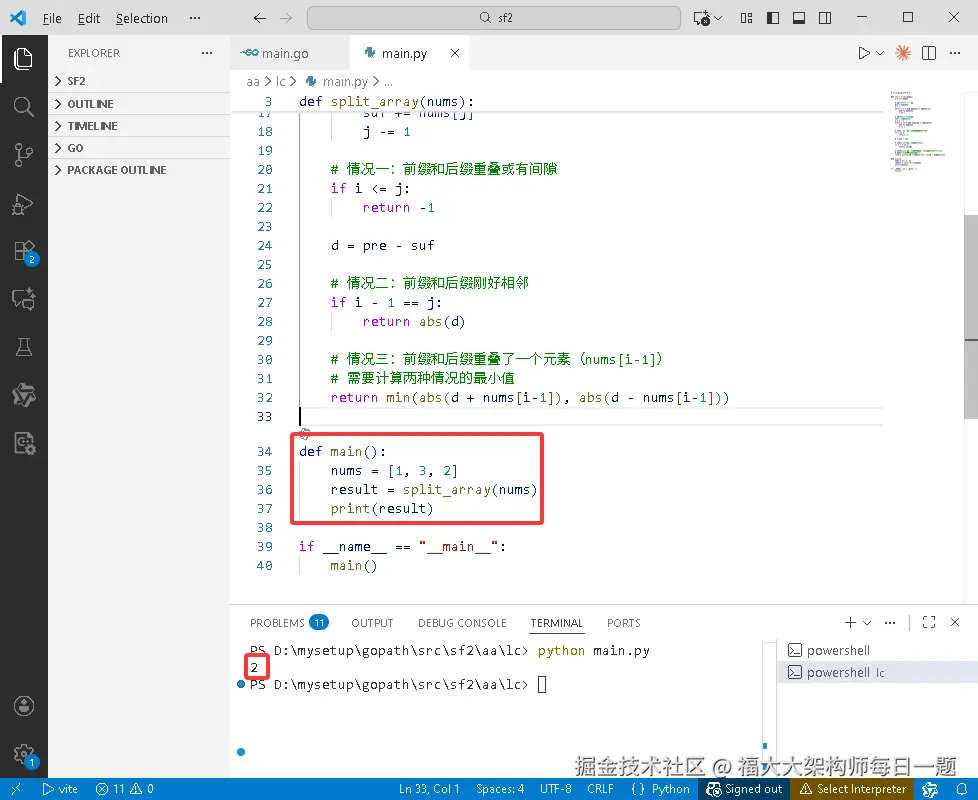Open the Selection menu
The image size is (978, 800).
pyautogui.click(x=142, y=18)
